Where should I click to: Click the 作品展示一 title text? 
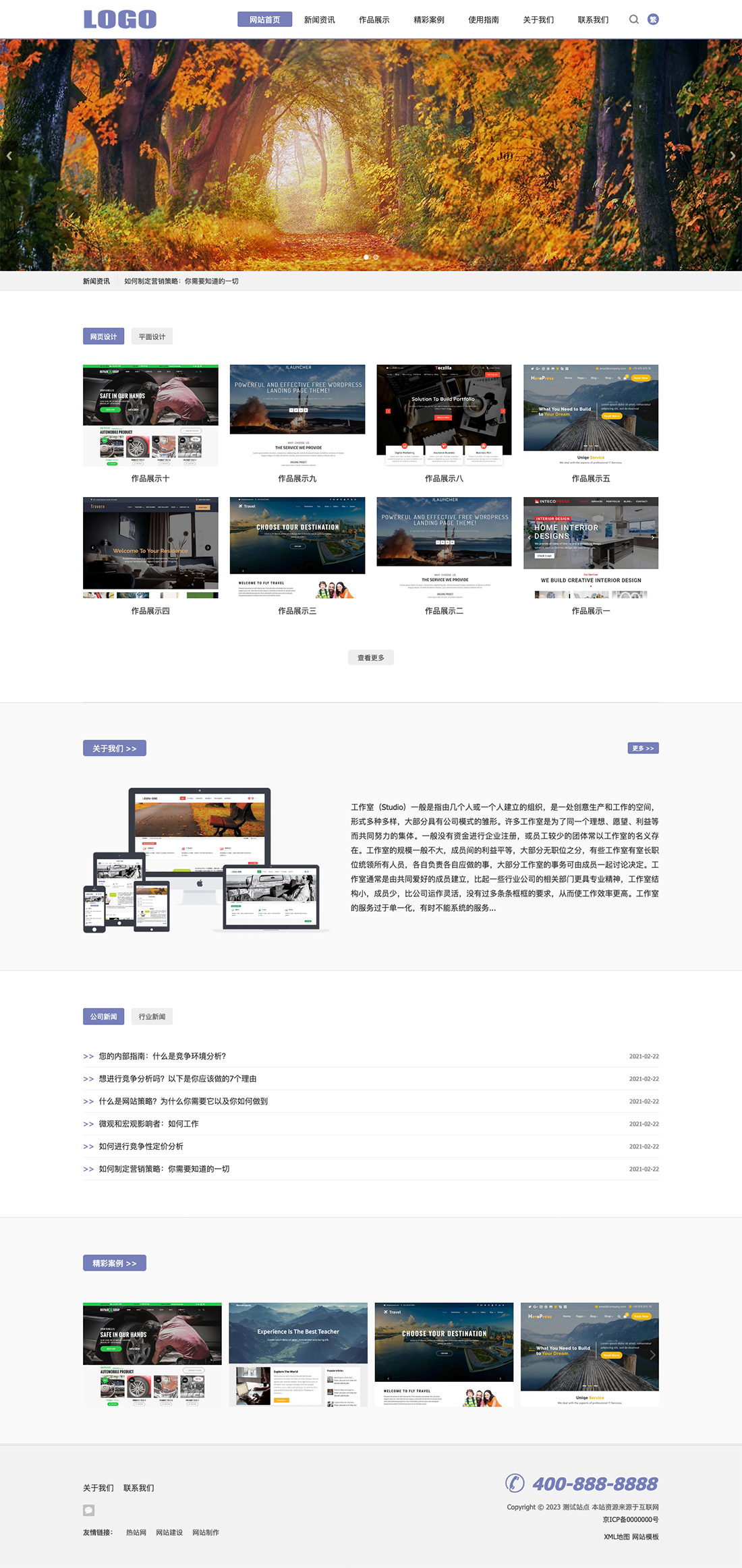pyautogui.click(x=591, y=610)
